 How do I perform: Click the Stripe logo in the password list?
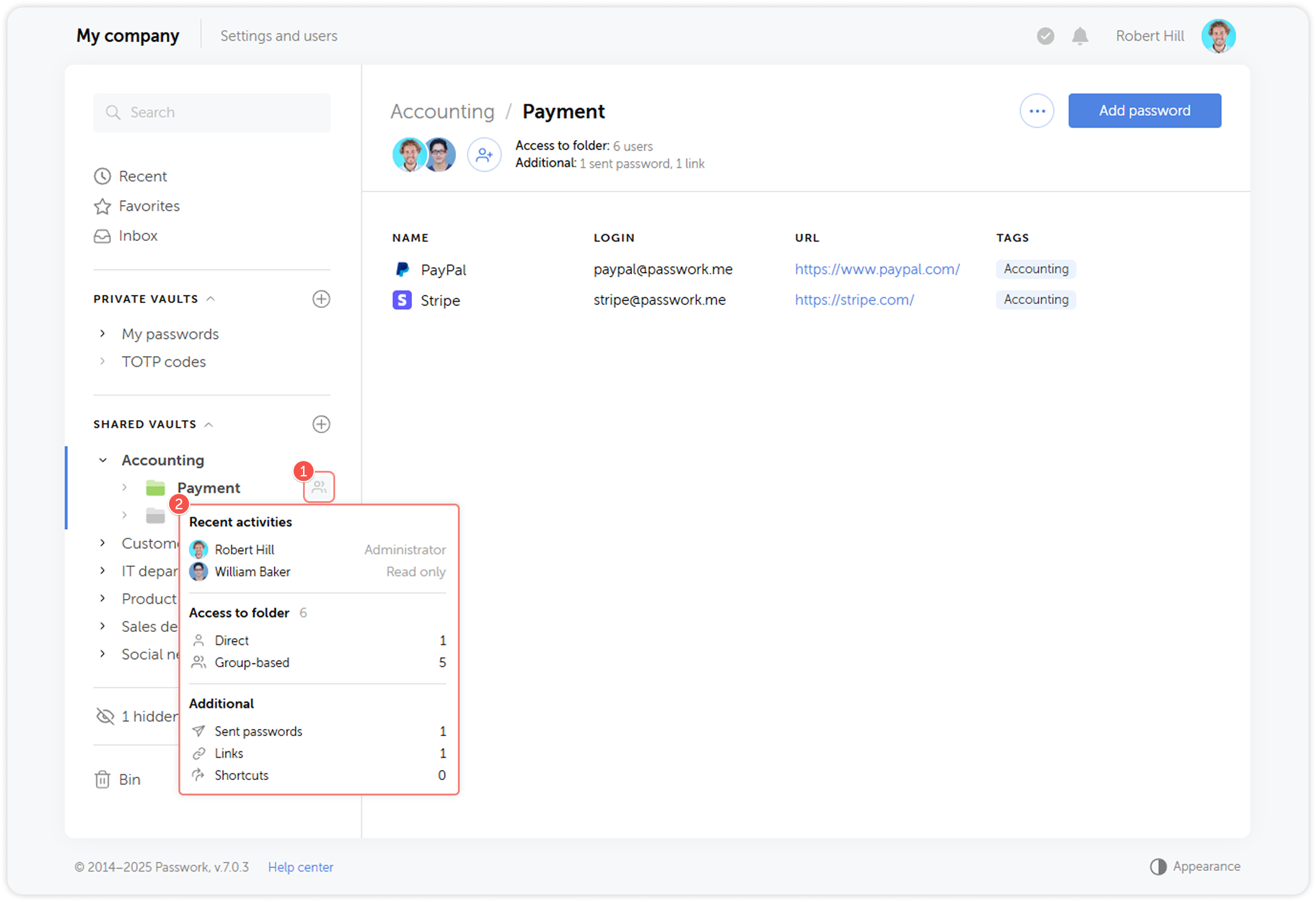[x=401, y=300]
